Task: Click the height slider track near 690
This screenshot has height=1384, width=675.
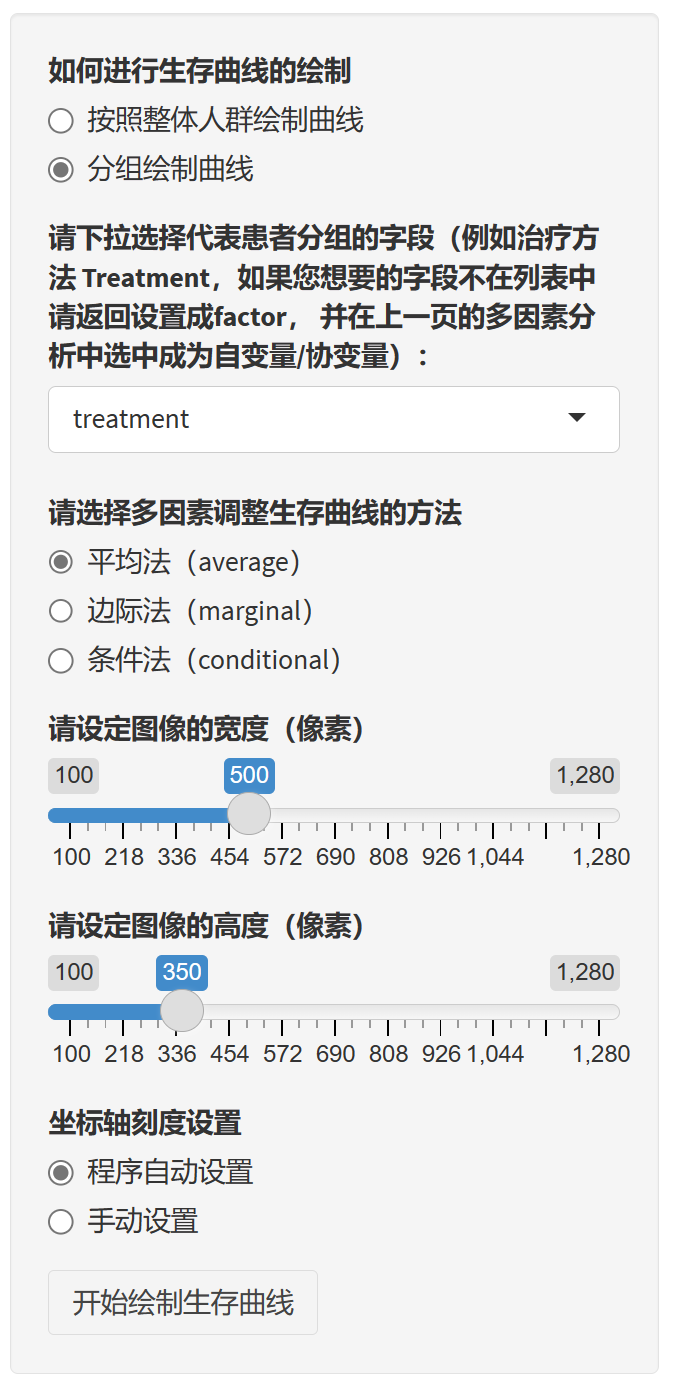Action: [x=335, y=1011]
